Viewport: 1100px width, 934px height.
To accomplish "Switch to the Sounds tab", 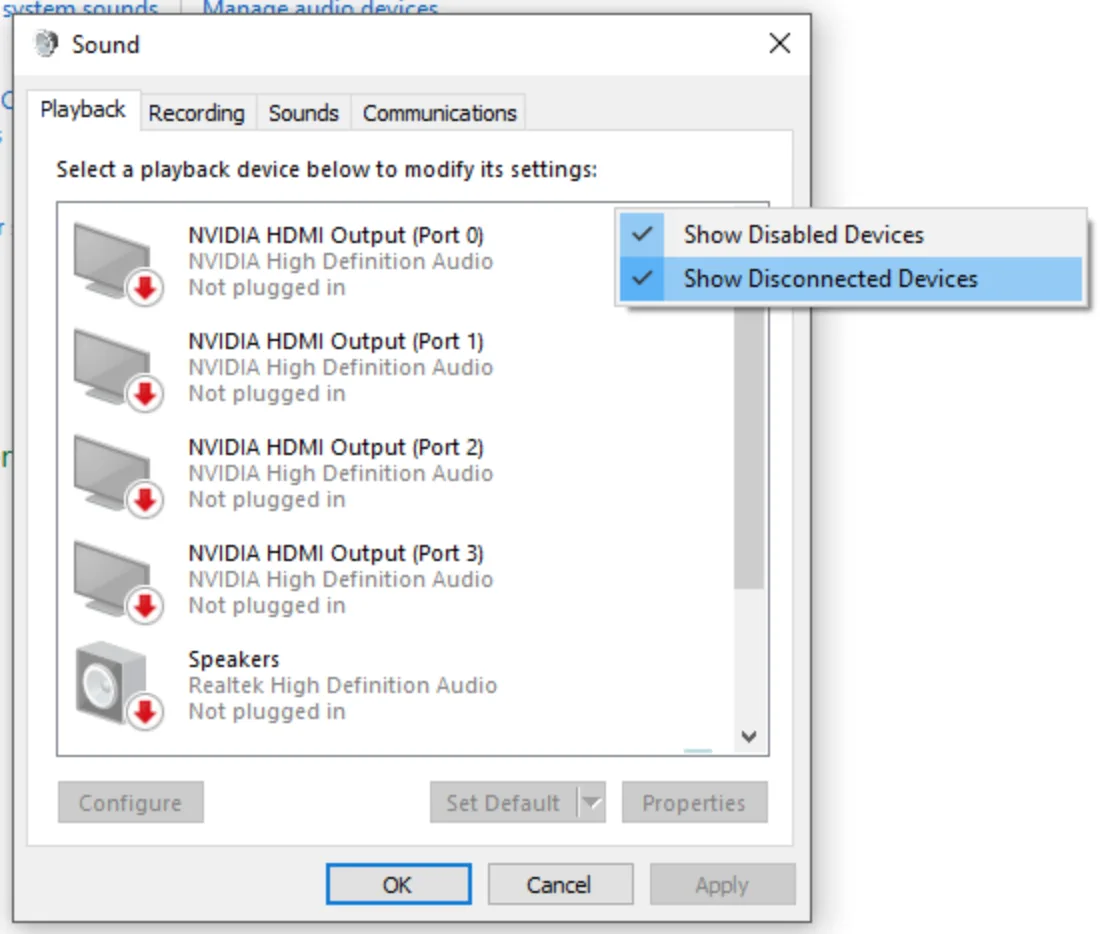I will [304, 113].
